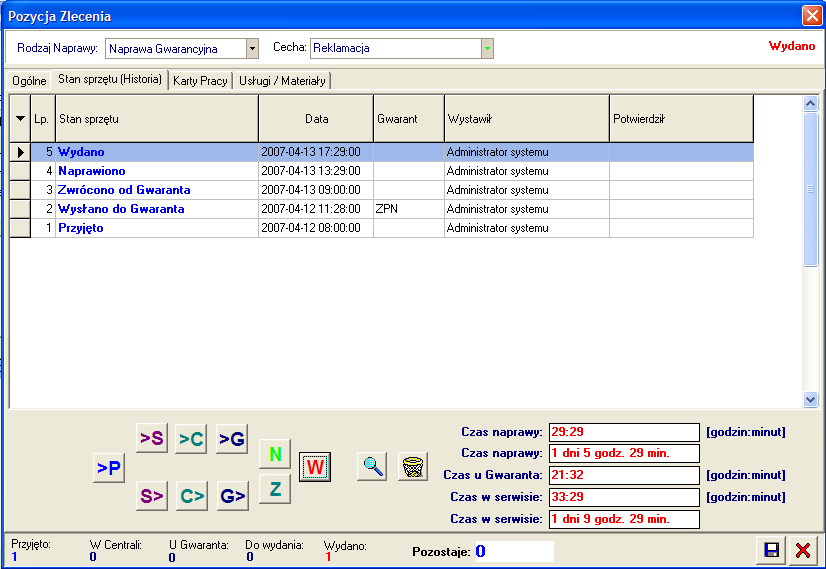Open the Usługi / Materiały tab
Viewport: 826px width, 569px height.
click(x=282, y=81)
